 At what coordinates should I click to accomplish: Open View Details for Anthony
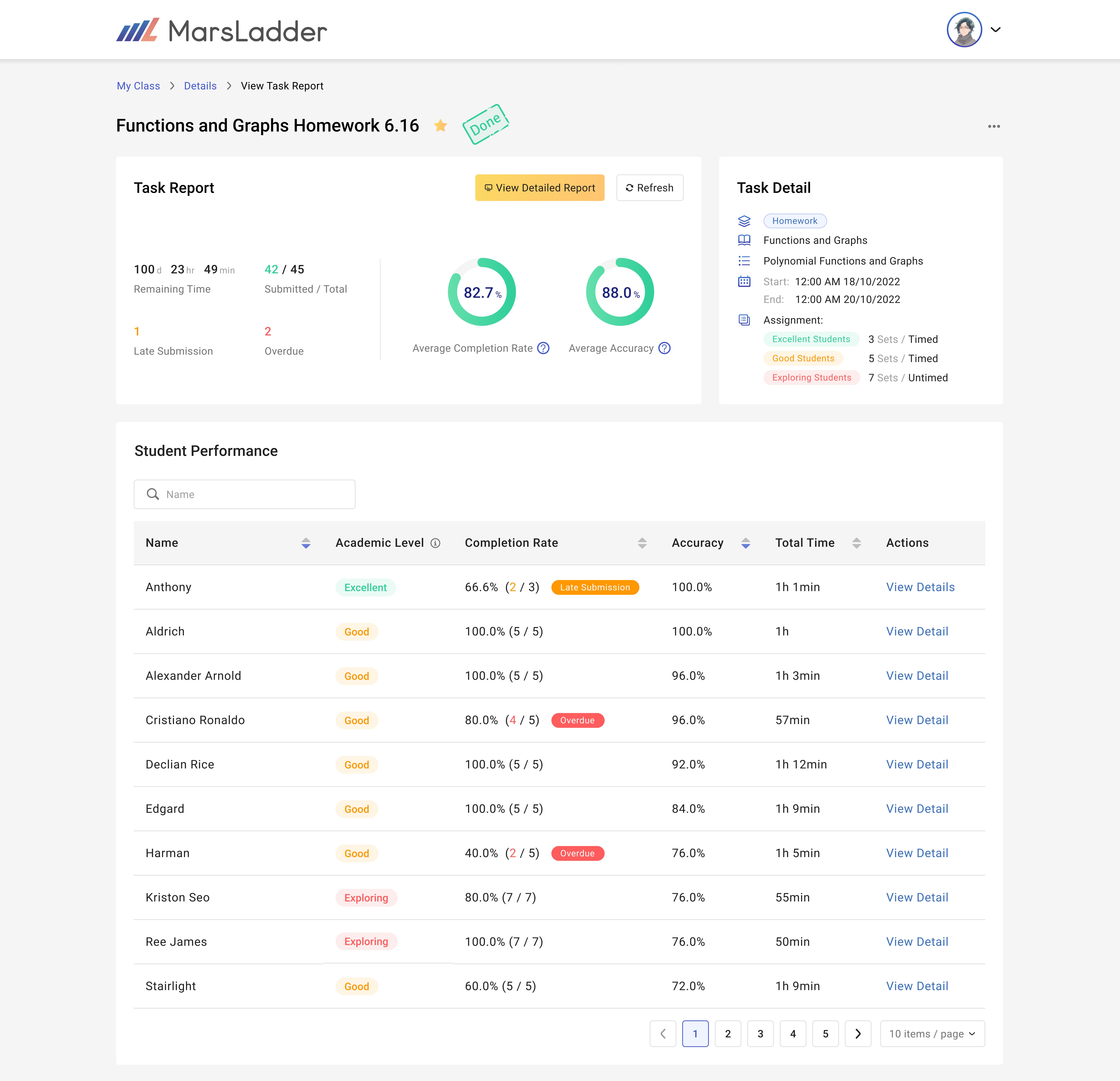click(x=920, y=587)
